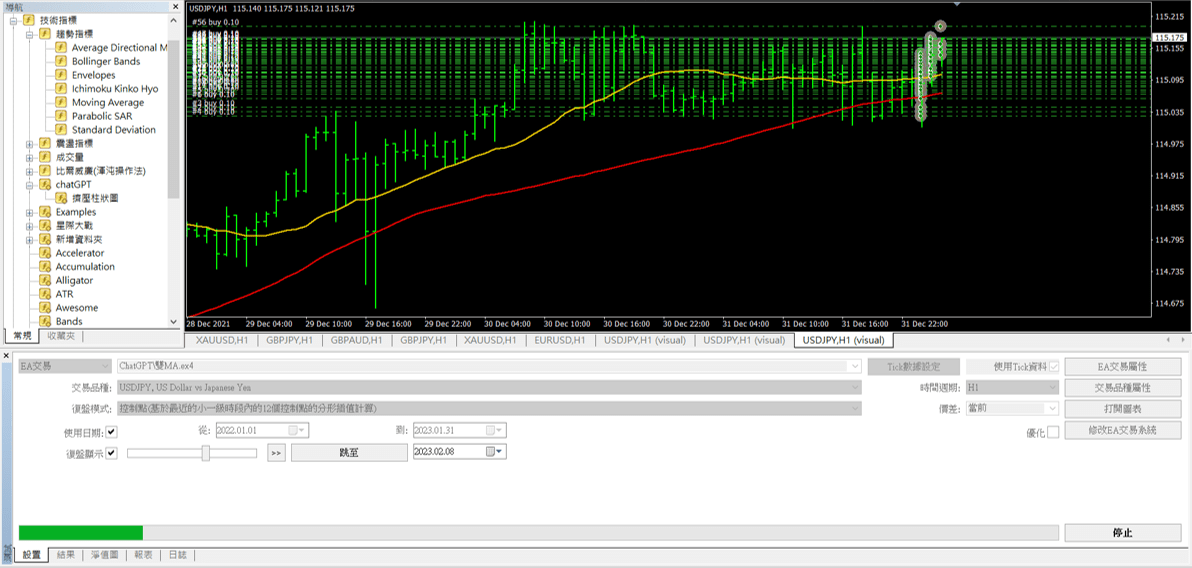Expand the Examples folder in navigator
Screen dimensions: 1192x568
[30, 212]
